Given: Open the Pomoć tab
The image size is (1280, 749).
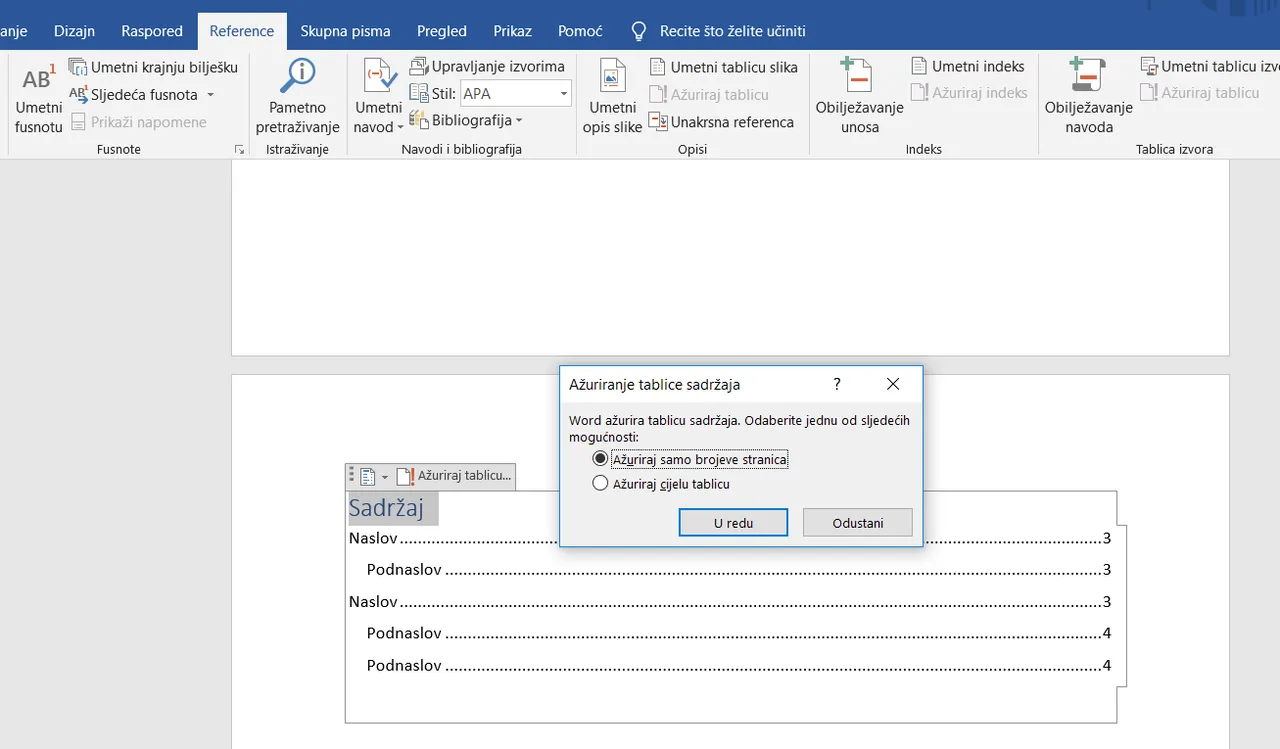Looking at the screenshot, I should click(580, 31).
